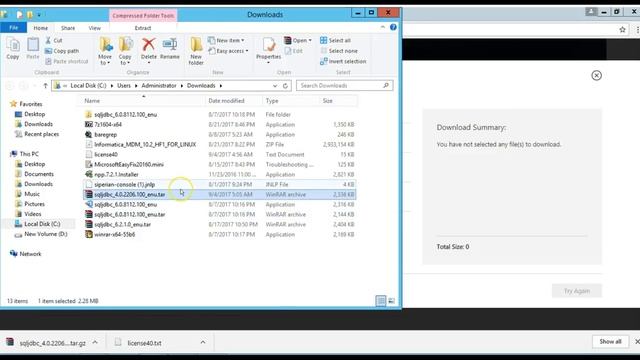The height and width of the screenshot is (360, 640).
Task: Click Invert selection in the ribbon
Action: click(x=343, y=61)
